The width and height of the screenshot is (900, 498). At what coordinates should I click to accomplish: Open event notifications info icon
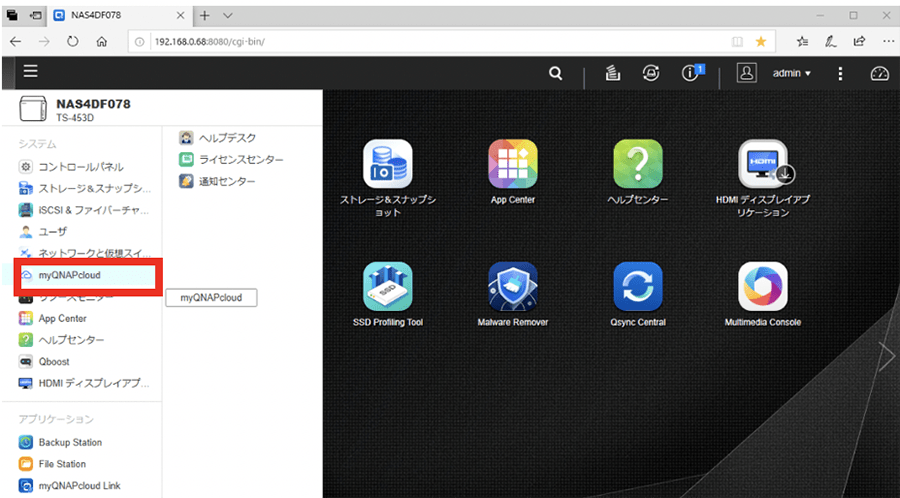click(x=692, y=73)
